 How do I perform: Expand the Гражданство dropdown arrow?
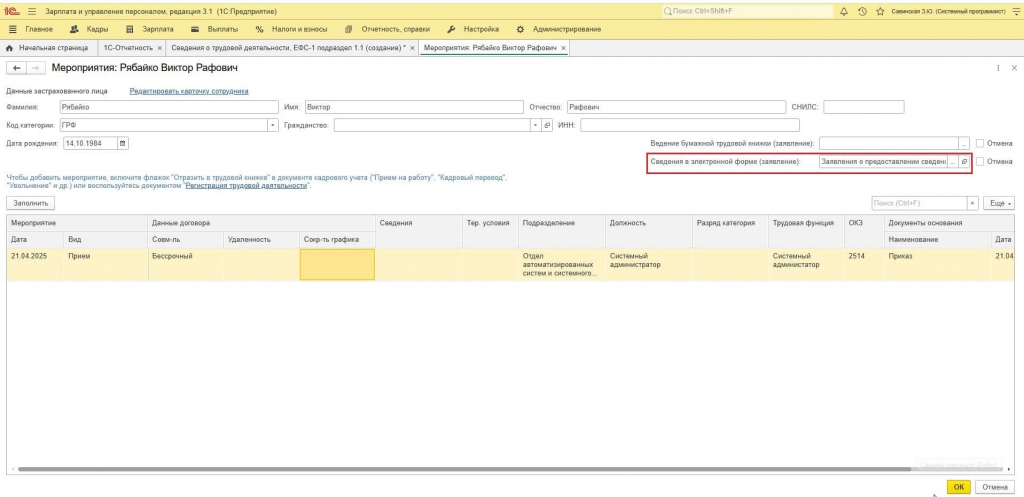pos(536,125)
